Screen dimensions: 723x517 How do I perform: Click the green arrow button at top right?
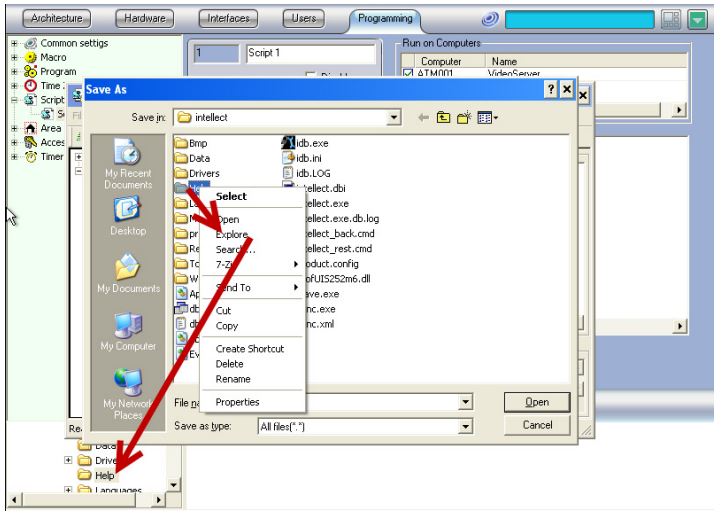pos(697,17)
